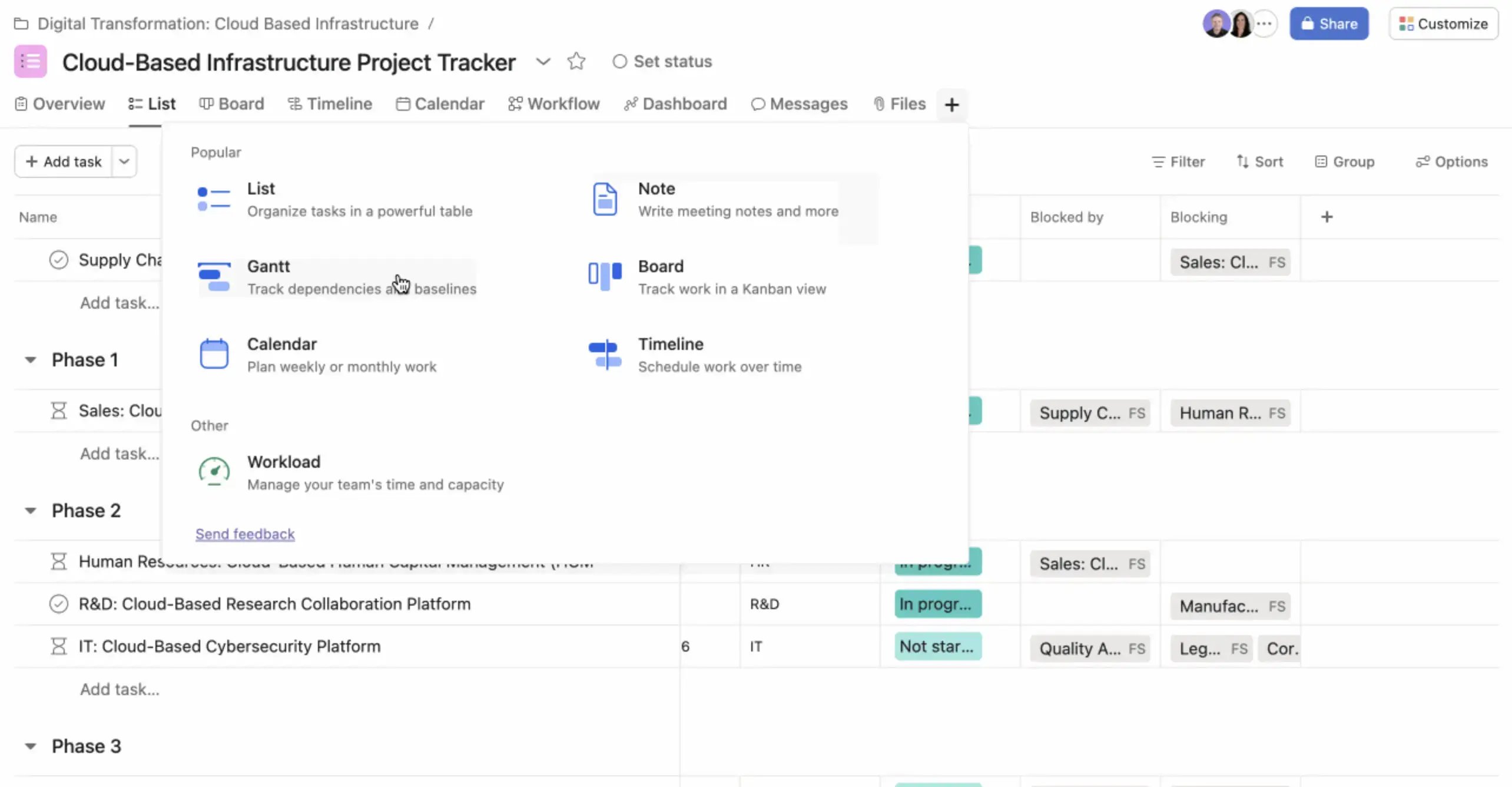Click the Calendar icon in popup
This screenshot has height=787, width=1512.
[x=214, y=354]
